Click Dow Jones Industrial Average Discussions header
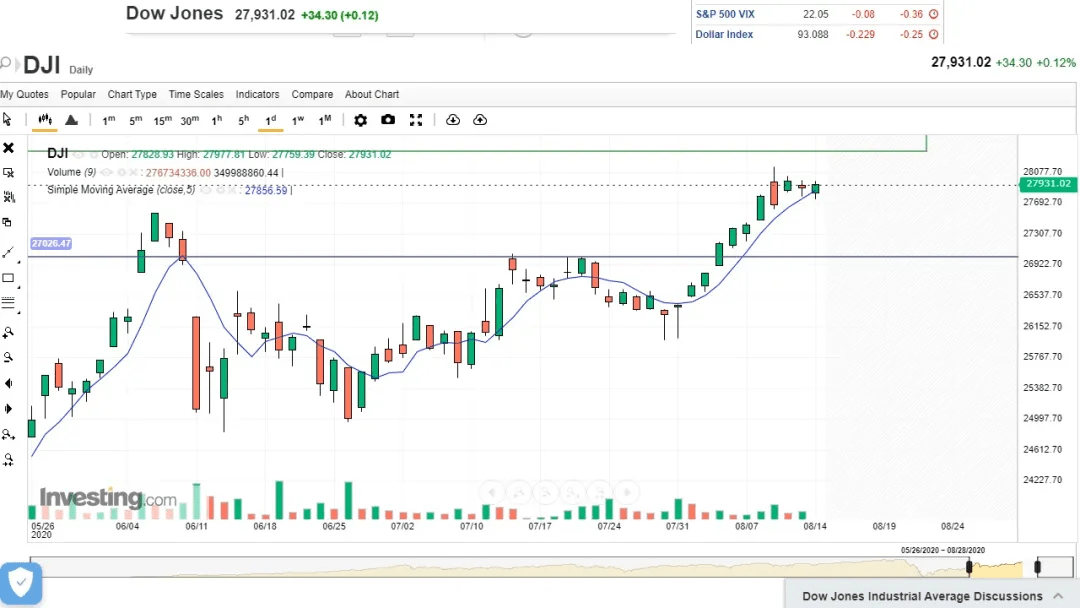The width and height of the screenshot is (1080, 608). click(x=922, y=596)
